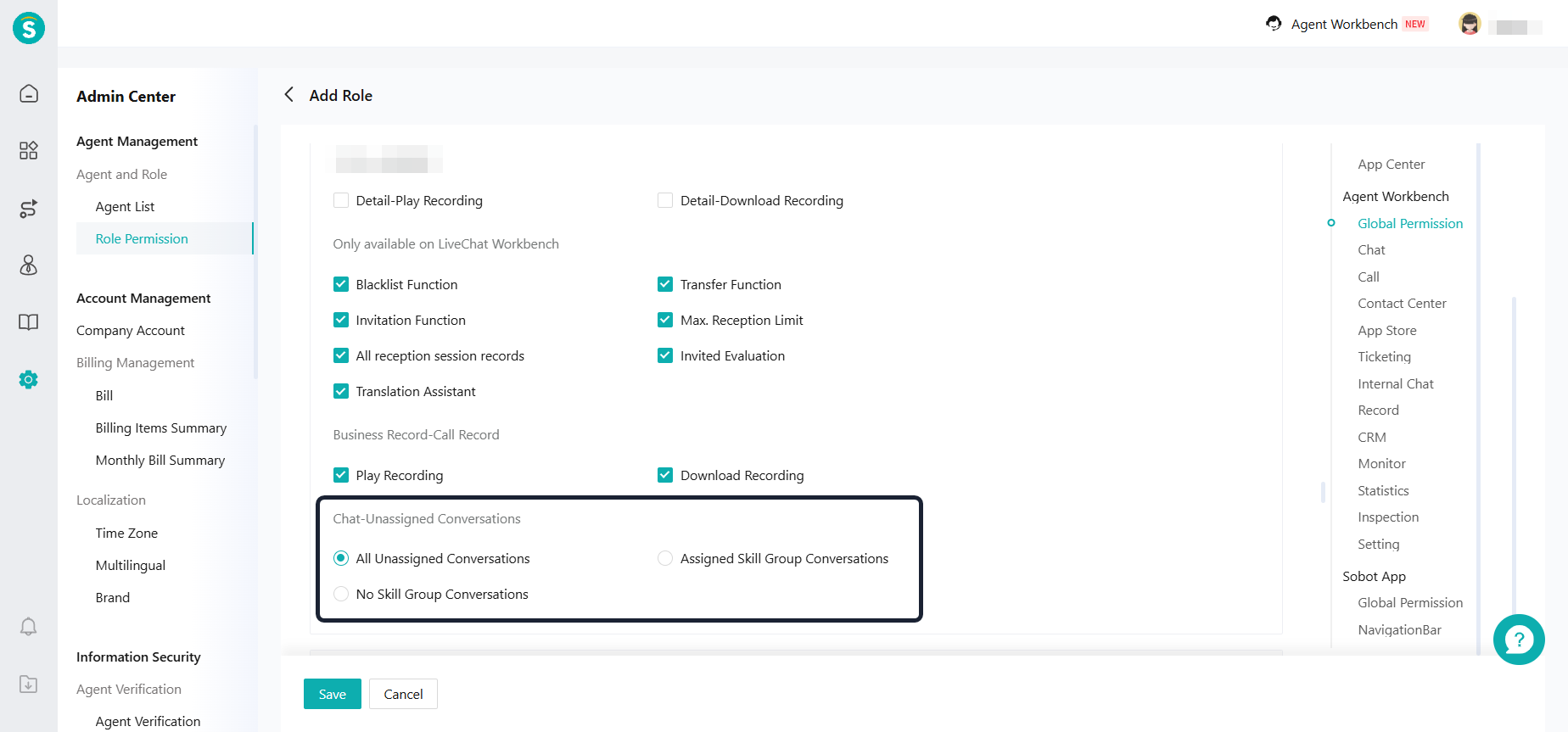Open the knowledge base book icon
Screen dimensions: 1568x732
pyautogui.click(x=29, y=322)
